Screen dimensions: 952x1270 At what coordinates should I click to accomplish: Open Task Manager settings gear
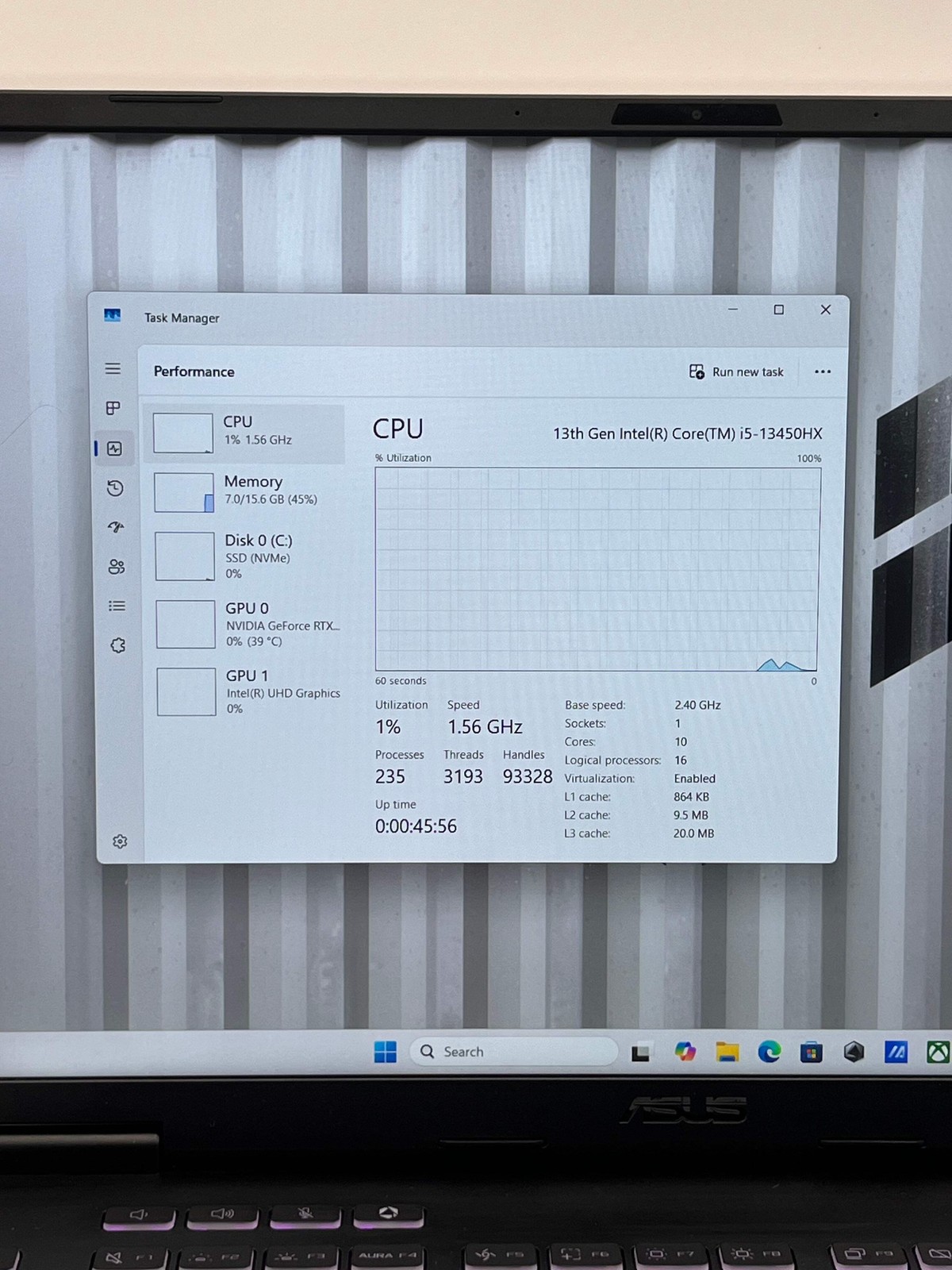click(120, 841)
